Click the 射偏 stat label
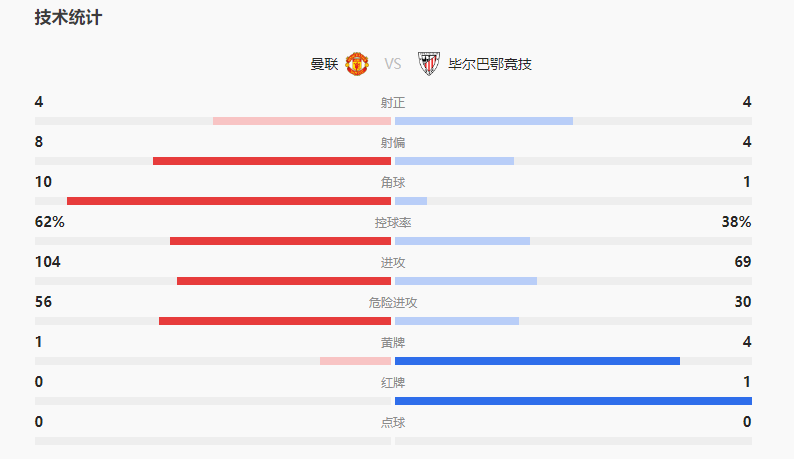Viewport: 794px width, 459px height. click(x=393, y=143)
